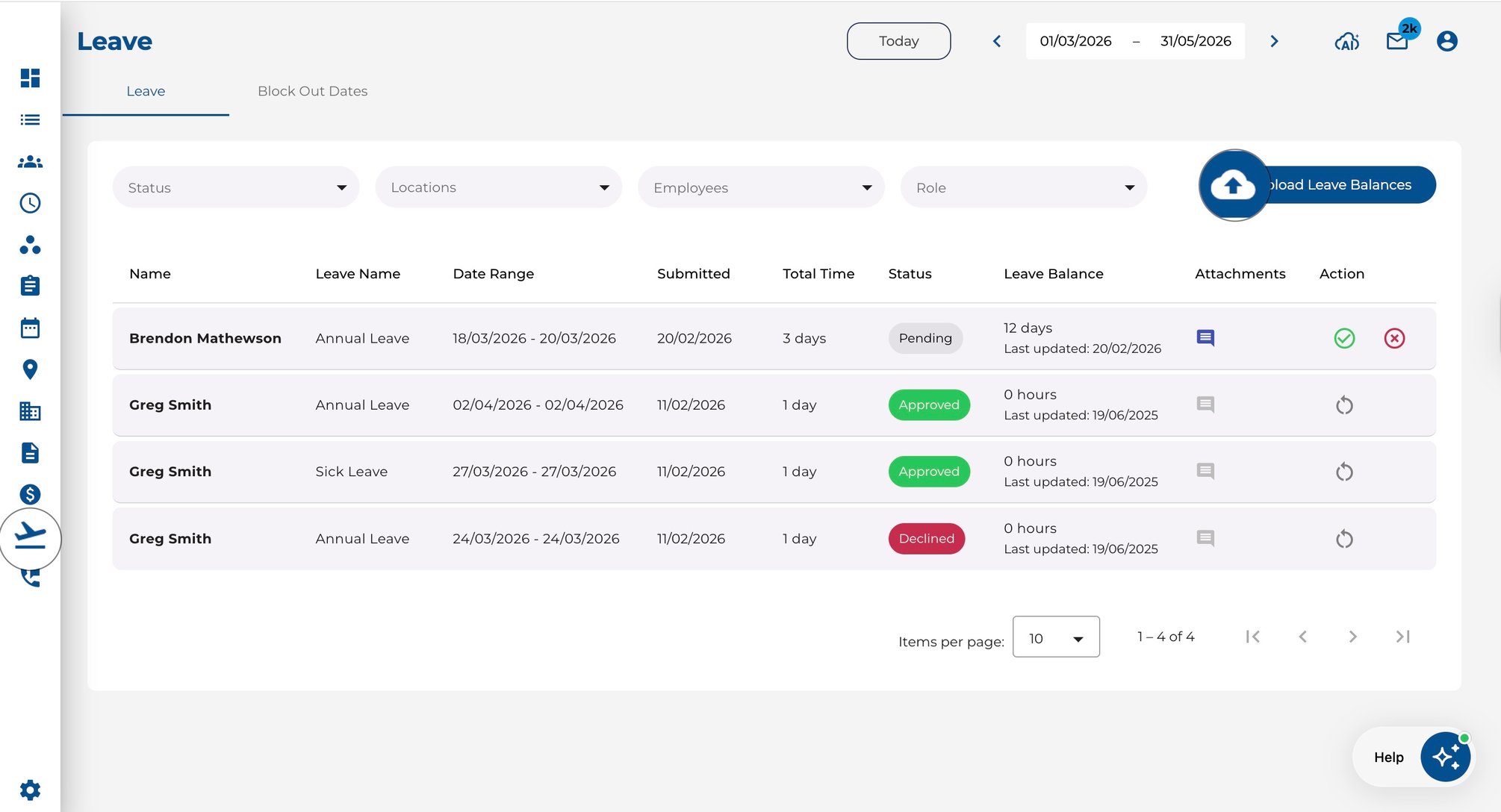Viewport: 1501px width, 812px height.
Task: View attachment comment for Brendon Mathewson
Action: click(x=1205, y=338)
